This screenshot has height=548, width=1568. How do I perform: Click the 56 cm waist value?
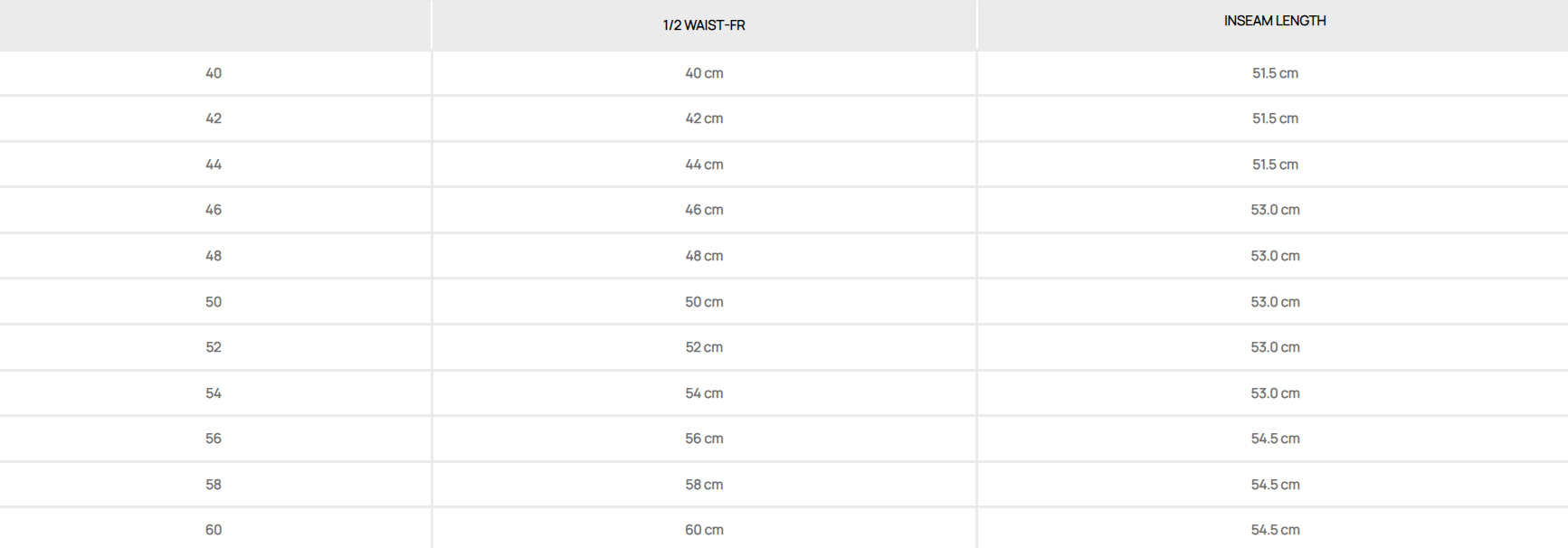704,439
